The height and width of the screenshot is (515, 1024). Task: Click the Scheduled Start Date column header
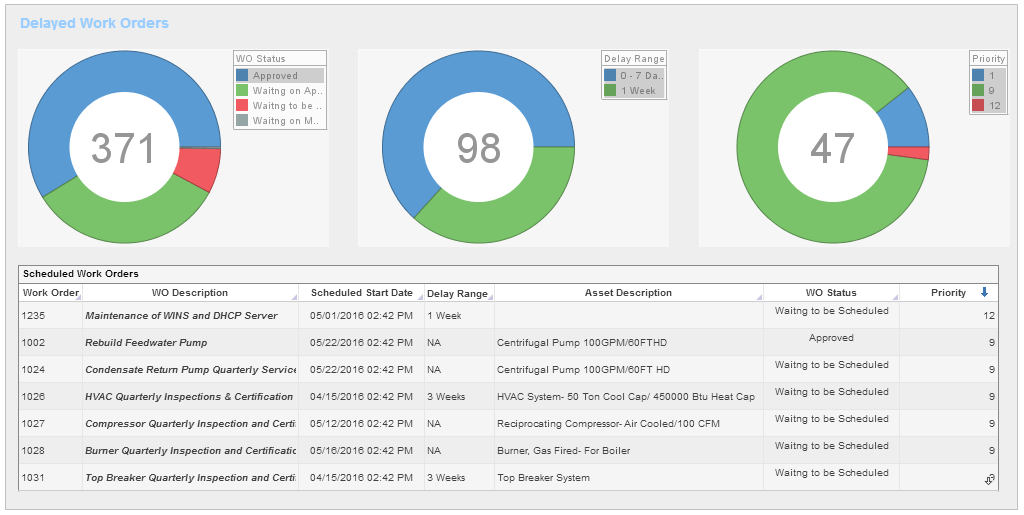click(x=362, y=292)
